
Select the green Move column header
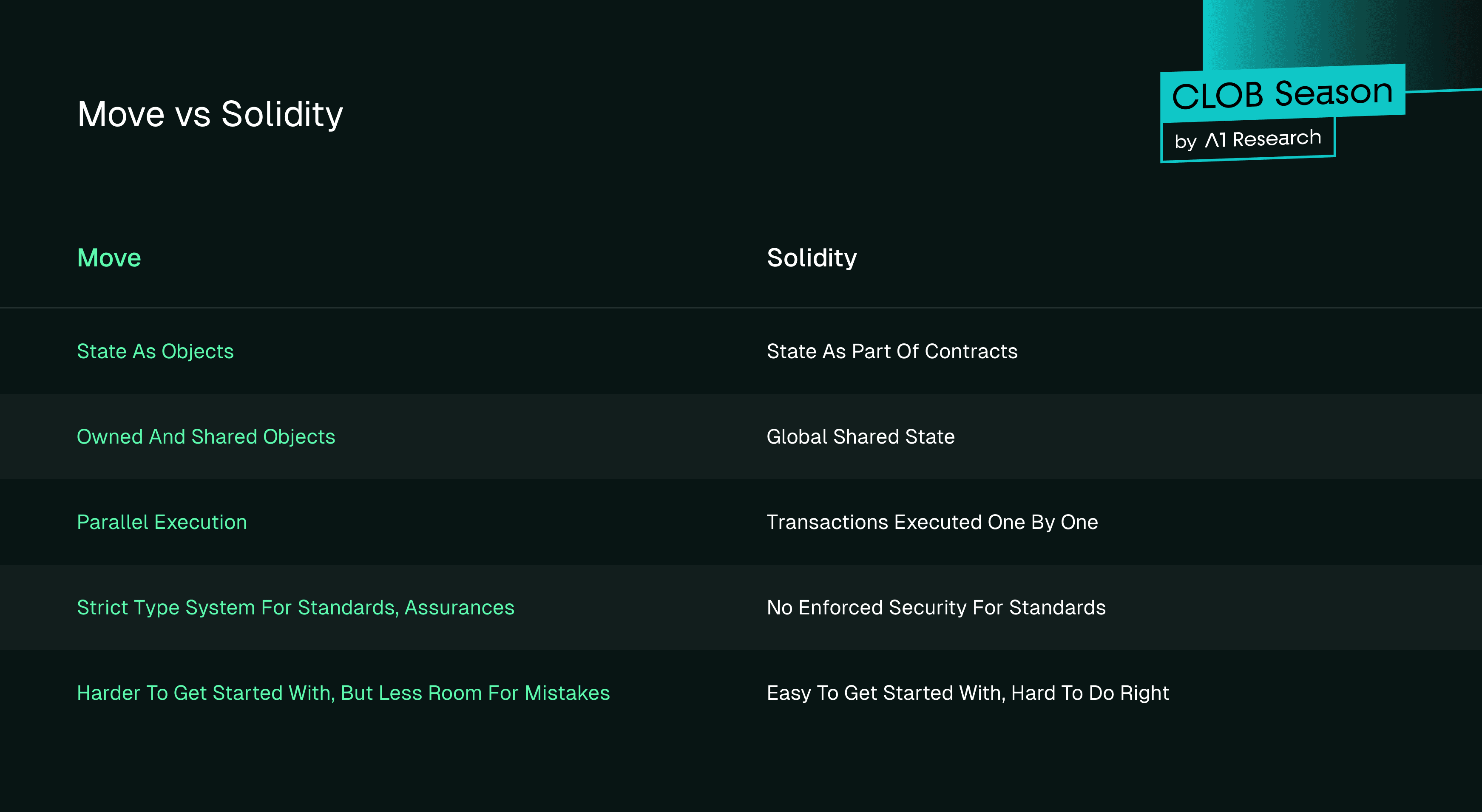tap(109, 257)
